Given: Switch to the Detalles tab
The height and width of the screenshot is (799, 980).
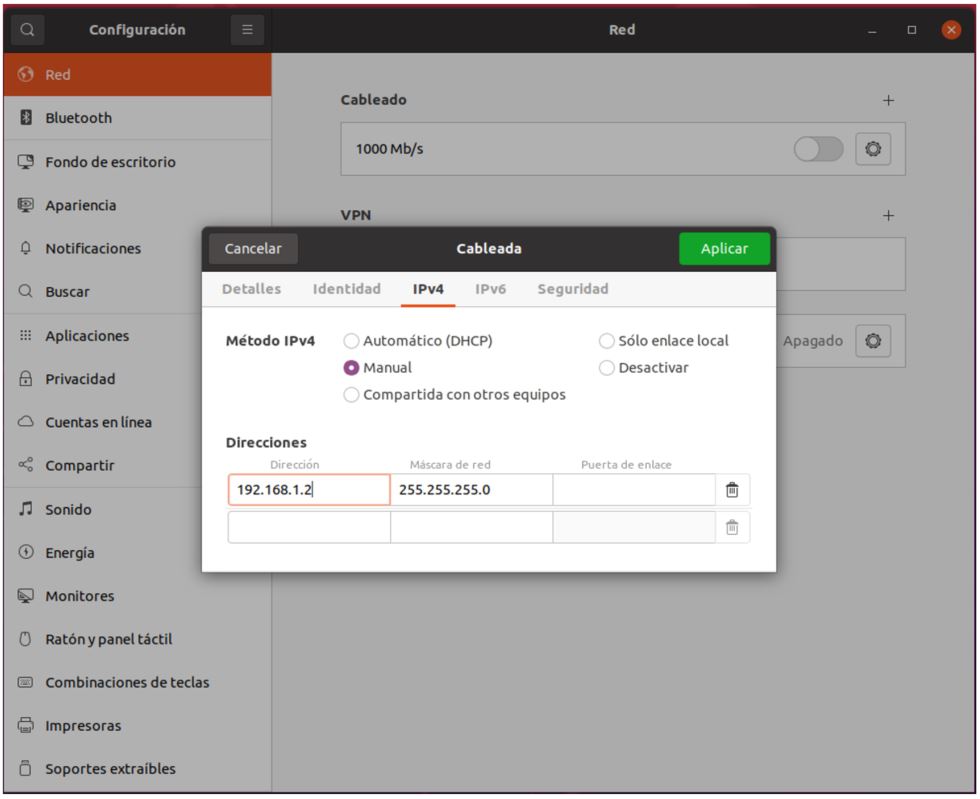Looking at the screenshot, I should point(251,289).
